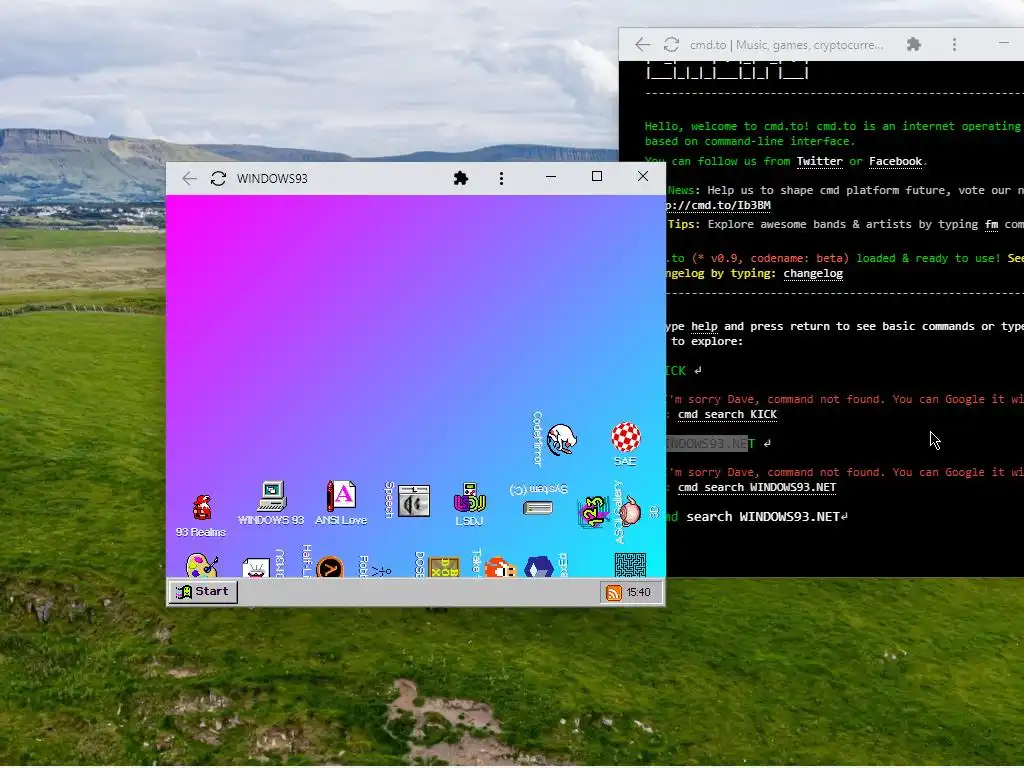The image size is (1024, 768).
Task: Launch the 3D teapot icon
Action: [630, 511]
